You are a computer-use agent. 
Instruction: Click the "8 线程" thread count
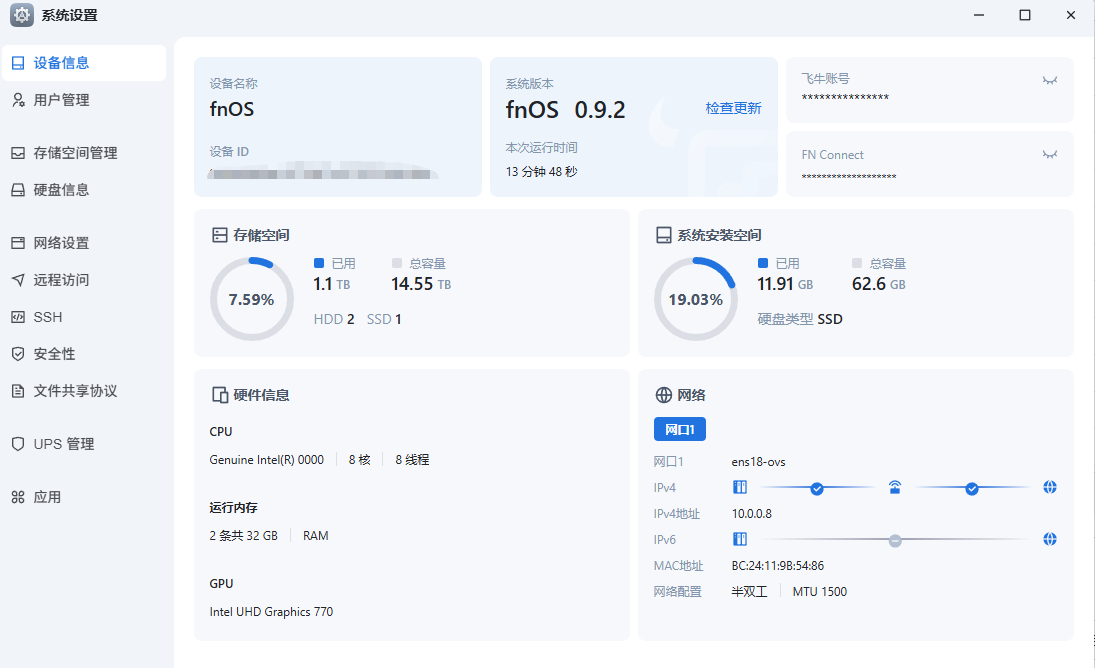pyautogui.click(x=412, y=460)
